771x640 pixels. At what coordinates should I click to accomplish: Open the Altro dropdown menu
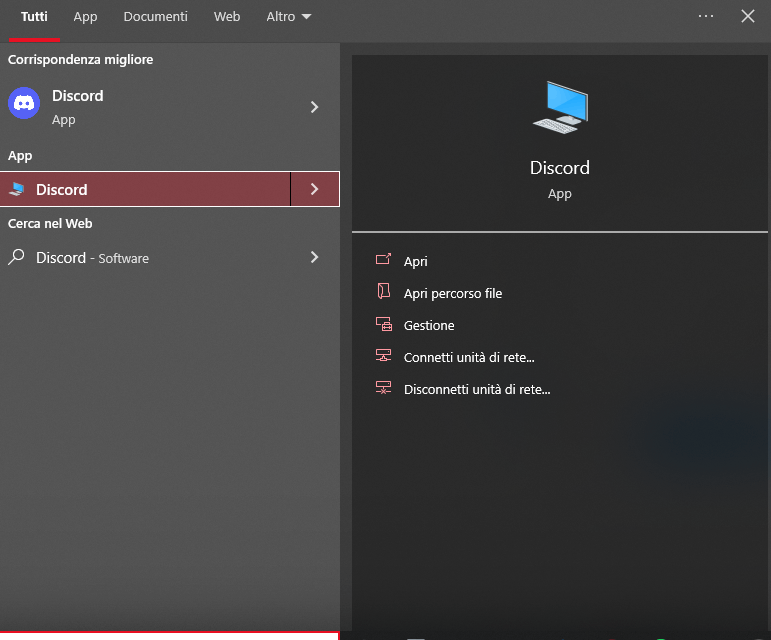[289, 17]
